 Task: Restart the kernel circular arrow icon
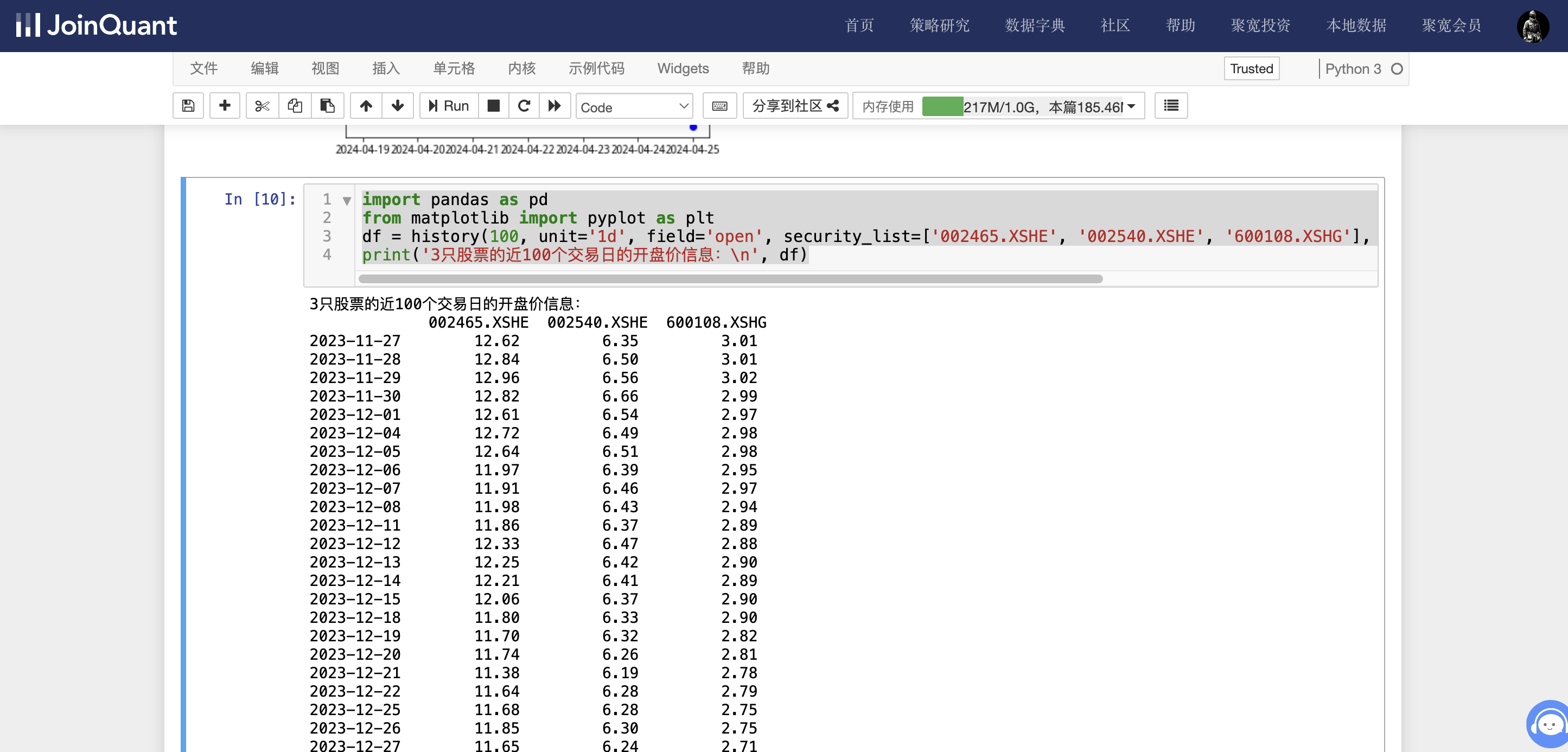pos(524,106)
